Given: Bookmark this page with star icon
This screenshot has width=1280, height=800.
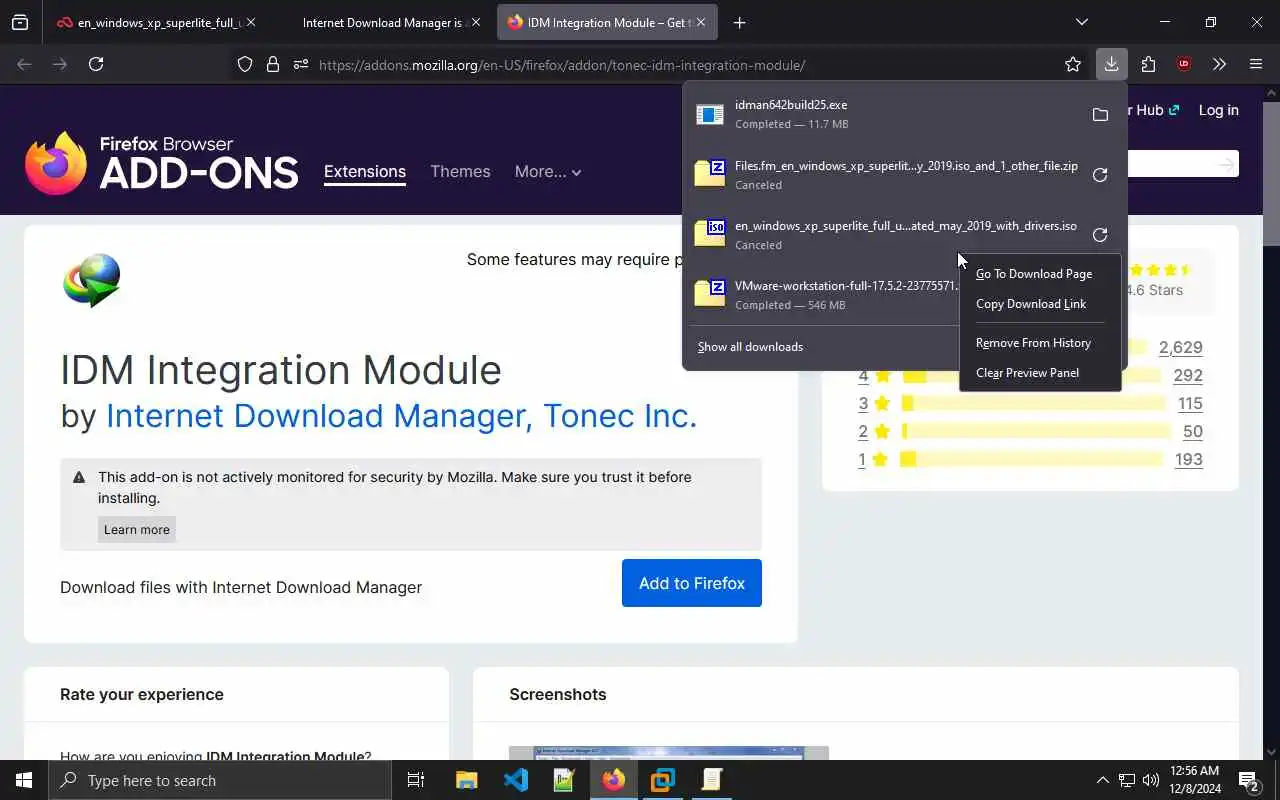Looking at the screenshot, I should (1073, 65).
